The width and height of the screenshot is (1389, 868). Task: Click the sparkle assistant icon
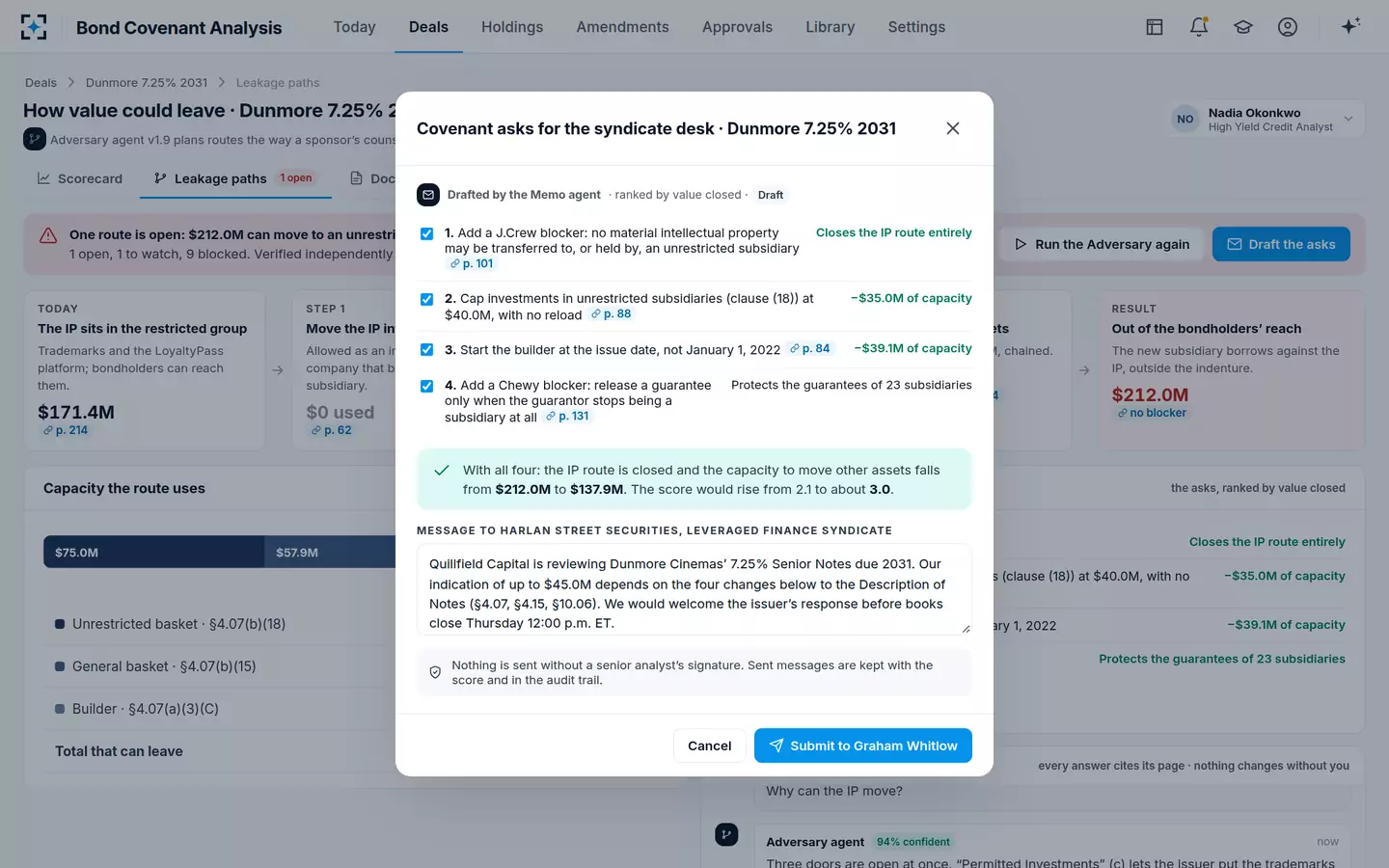(1350, 26)
